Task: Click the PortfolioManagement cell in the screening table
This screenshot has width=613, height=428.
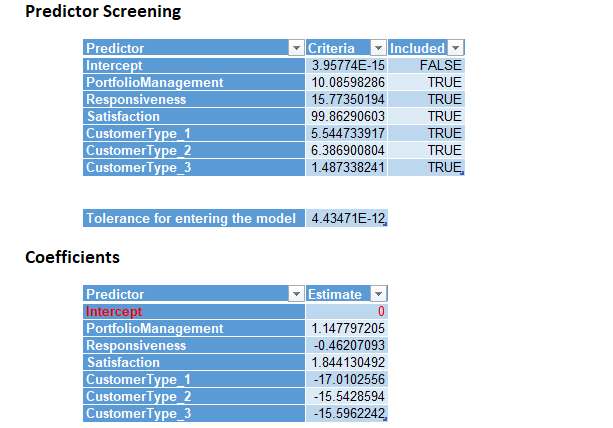Action: pyautogui.click(x=194, y=82)
